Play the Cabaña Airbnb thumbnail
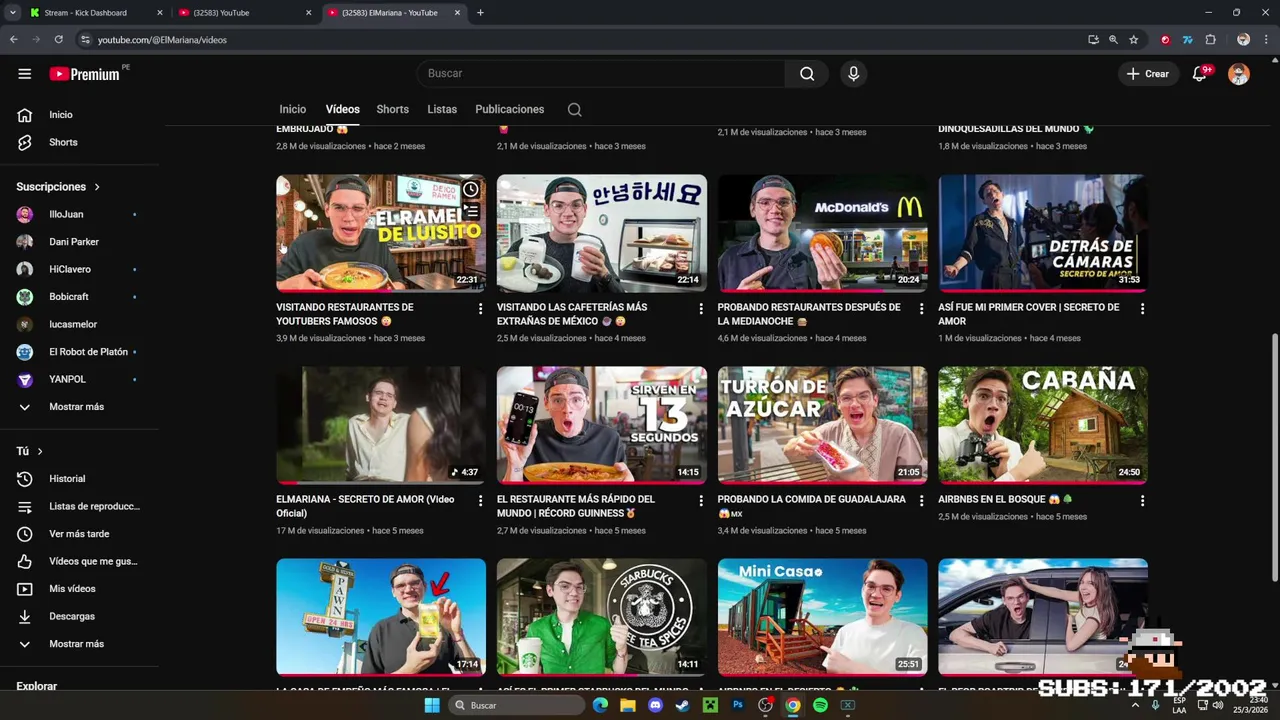 1043,425
